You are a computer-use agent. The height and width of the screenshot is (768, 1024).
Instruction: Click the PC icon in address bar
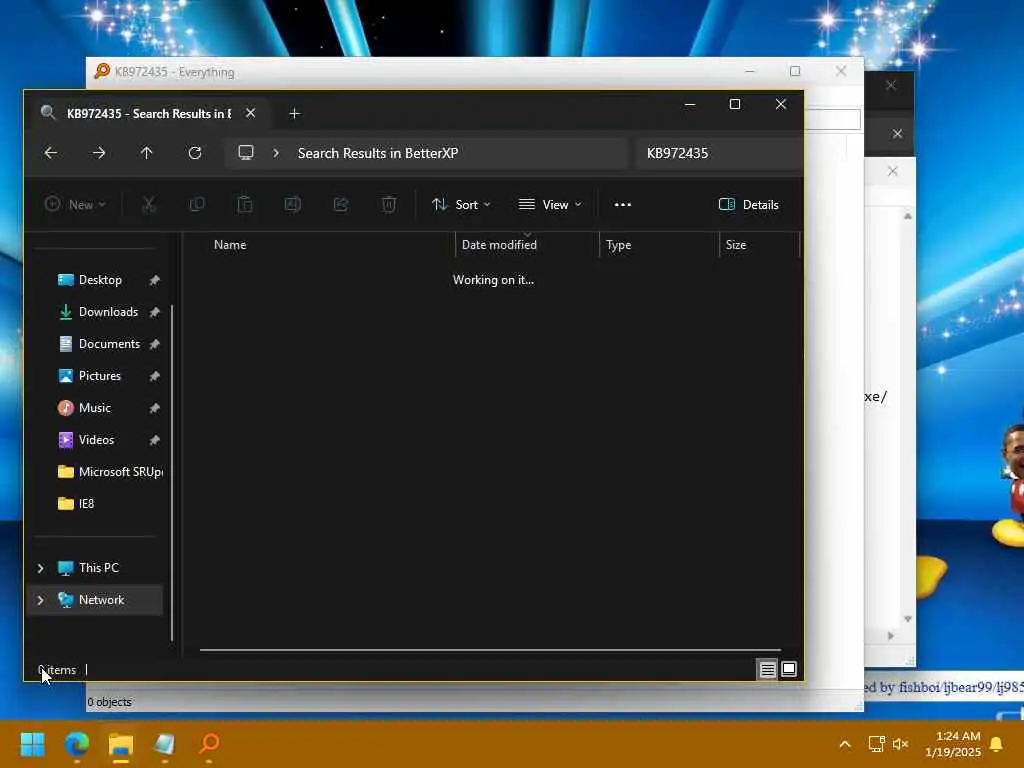click(246, 153)
